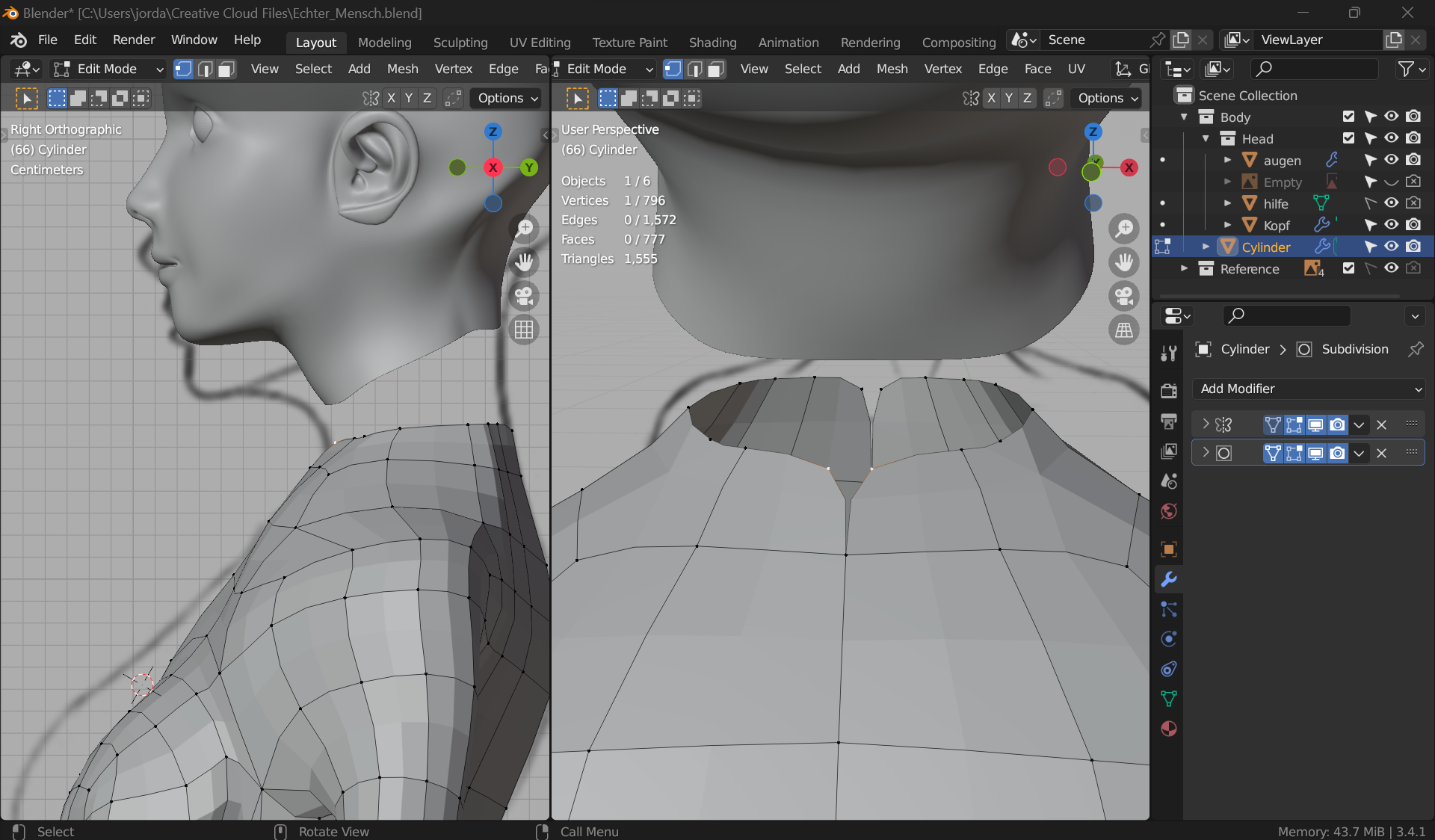The height and width of the screenshot is (840, 1435).
Task: Open the Object Data properties tab
Action: (x=1169, y=699)
